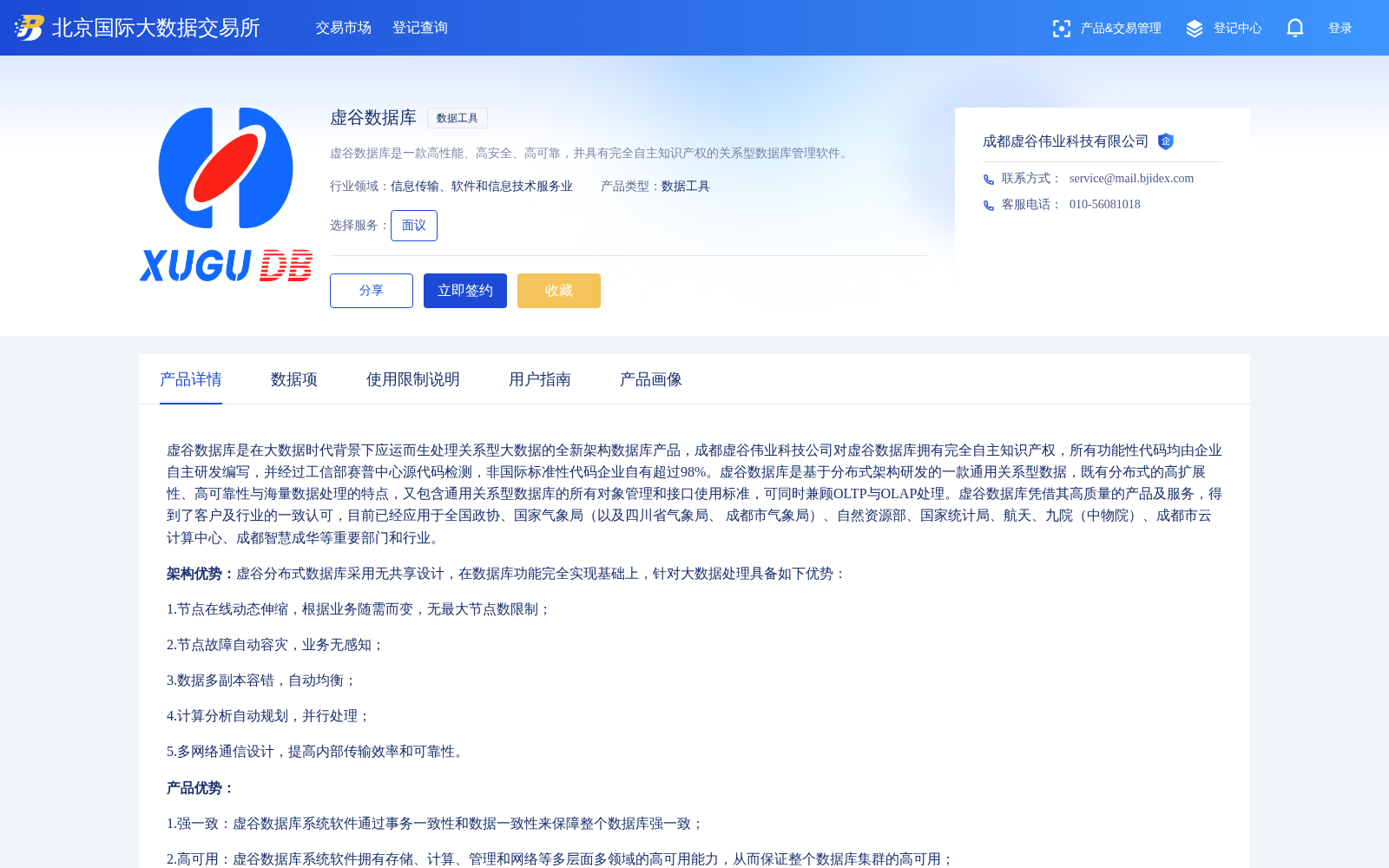This screenshot has height=868, width=1389.
Task: Click the product summary sentence under the title
Action: click(x=590, y=154)
